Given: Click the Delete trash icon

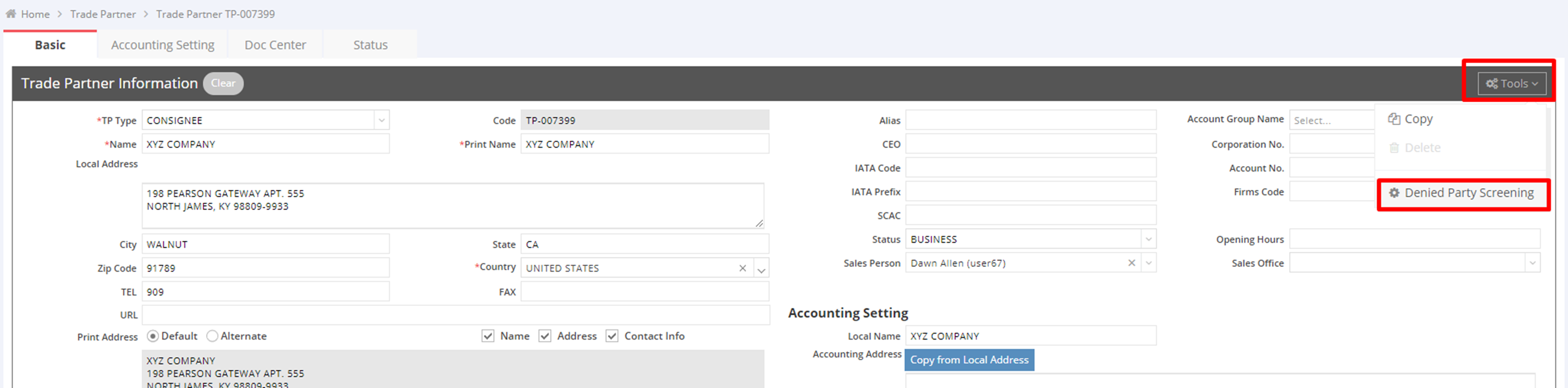Looking at the screenshot, I should coord(1394,148).
